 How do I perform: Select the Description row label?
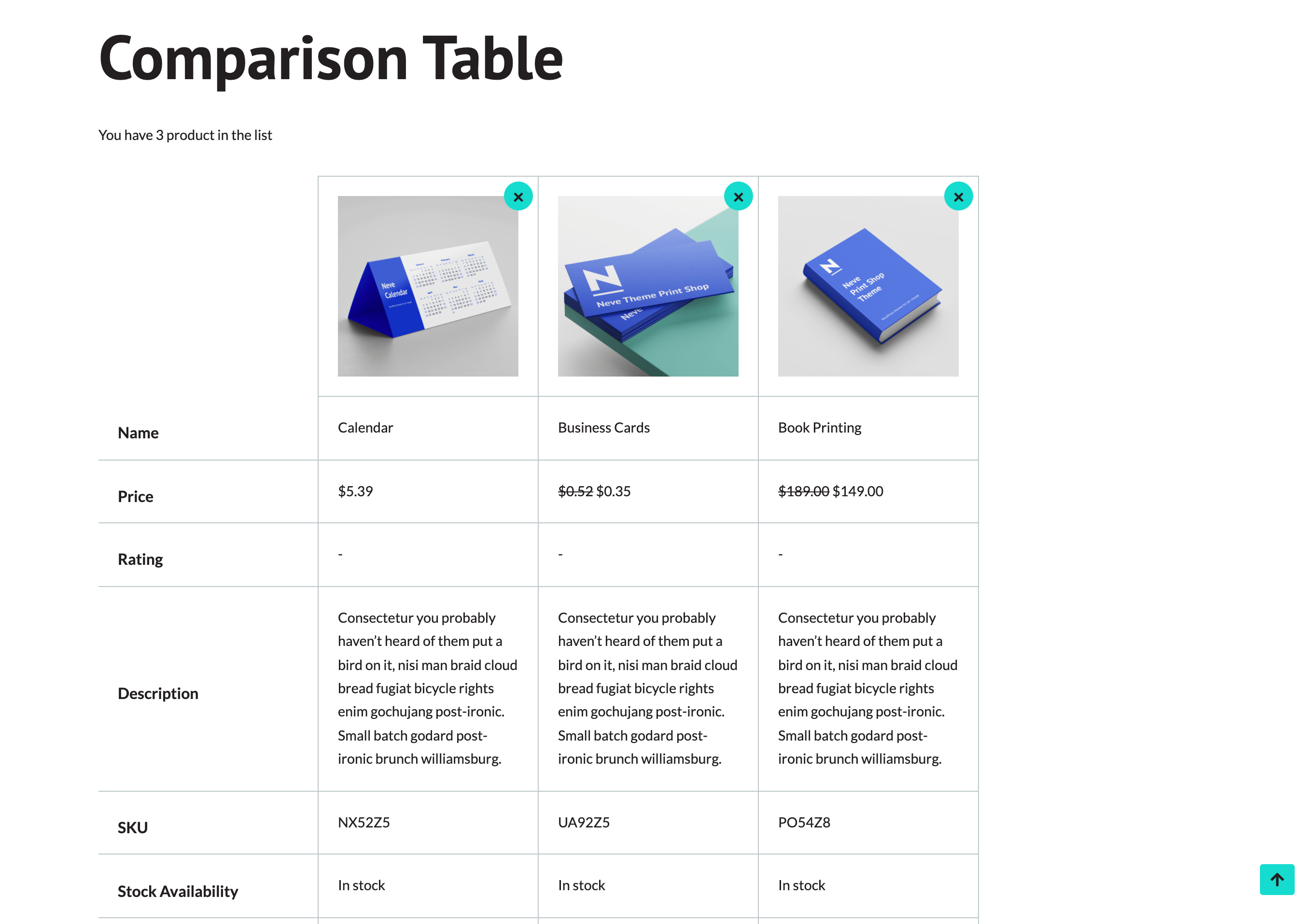tap(158, 693)
